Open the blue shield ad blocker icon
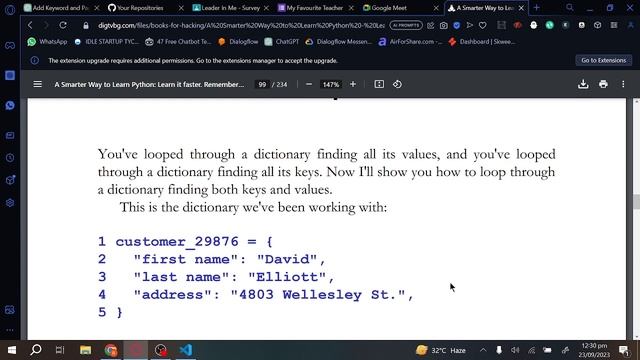640x360 pixels. (x=457, y=25)
